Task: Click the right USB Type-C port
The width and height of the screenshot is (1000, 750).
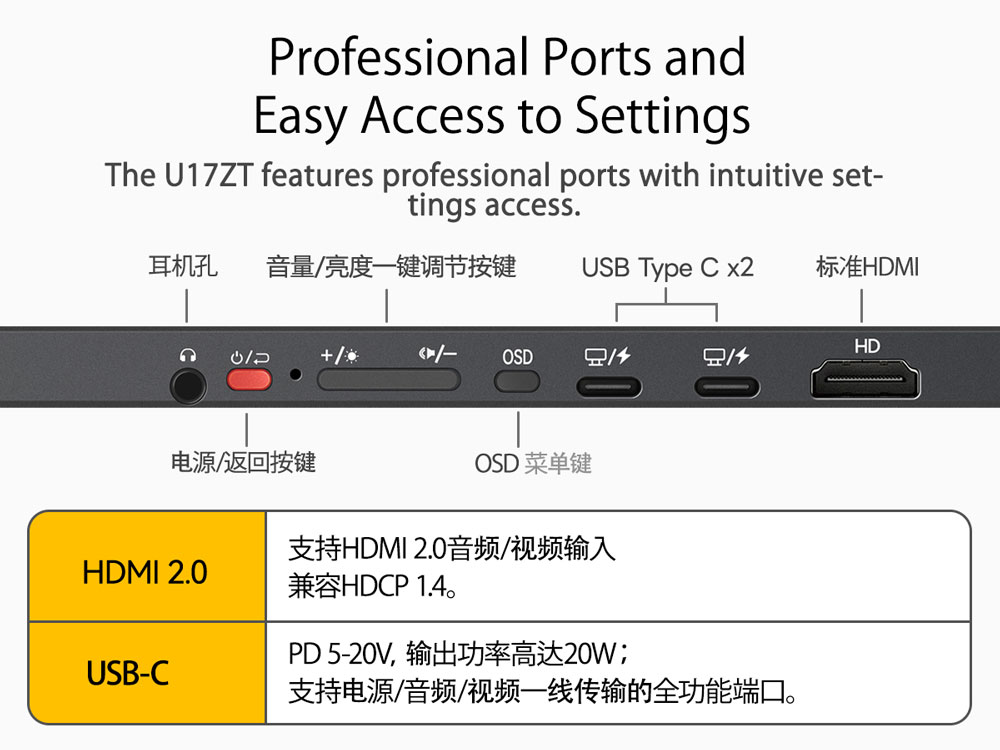Action: pos(727,386)
